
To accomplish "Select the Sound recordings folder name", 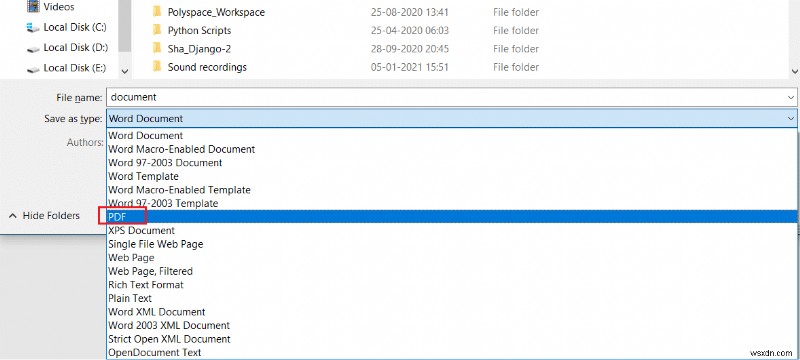I will pos(207,67).
